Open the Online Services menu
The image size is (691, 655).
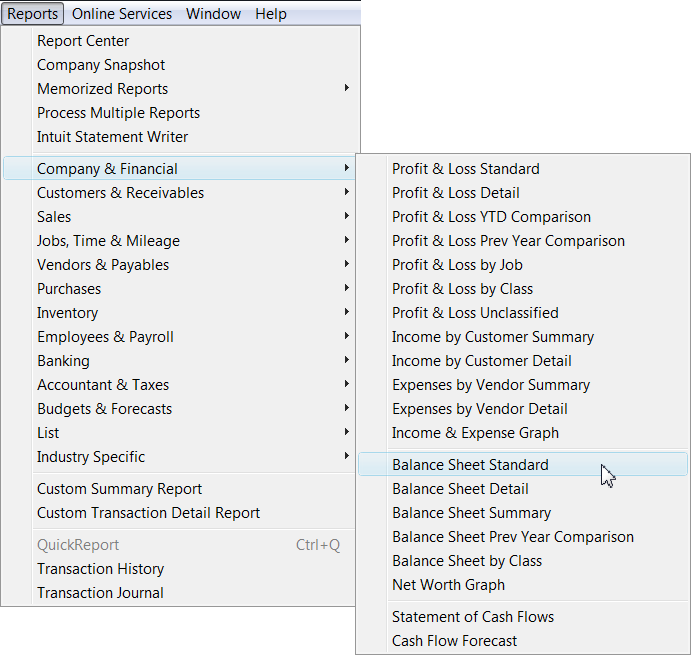(x=122, y=14)
